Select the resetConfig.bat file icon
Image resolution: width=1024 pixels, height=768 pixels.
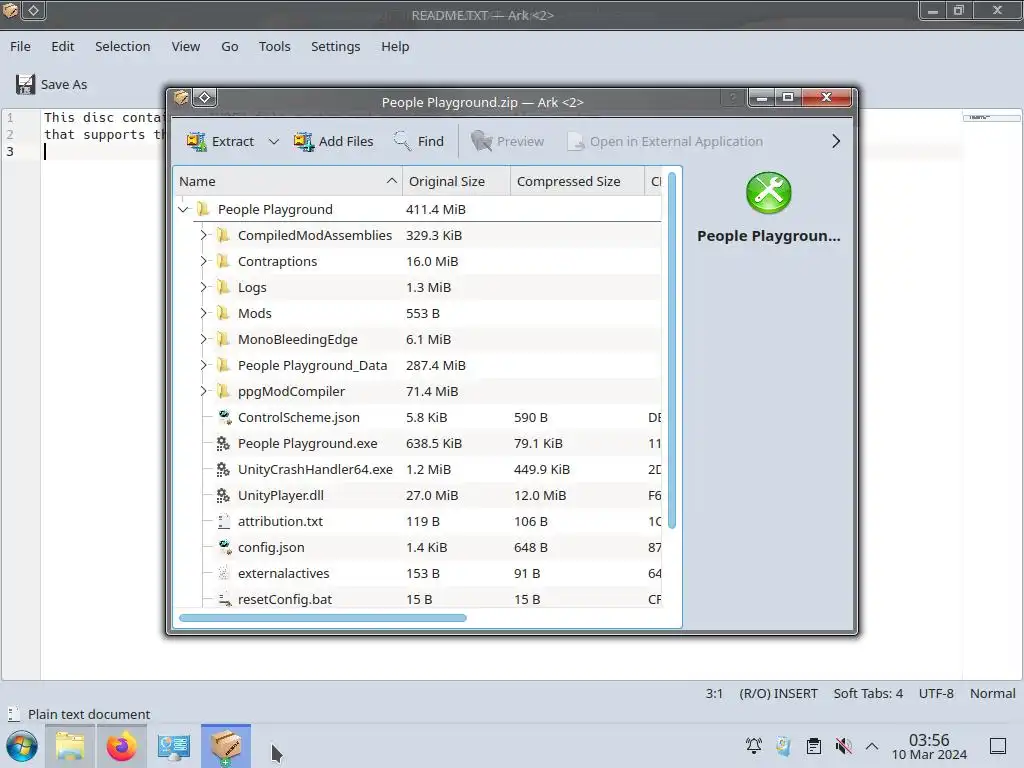[x=224, y=599]
